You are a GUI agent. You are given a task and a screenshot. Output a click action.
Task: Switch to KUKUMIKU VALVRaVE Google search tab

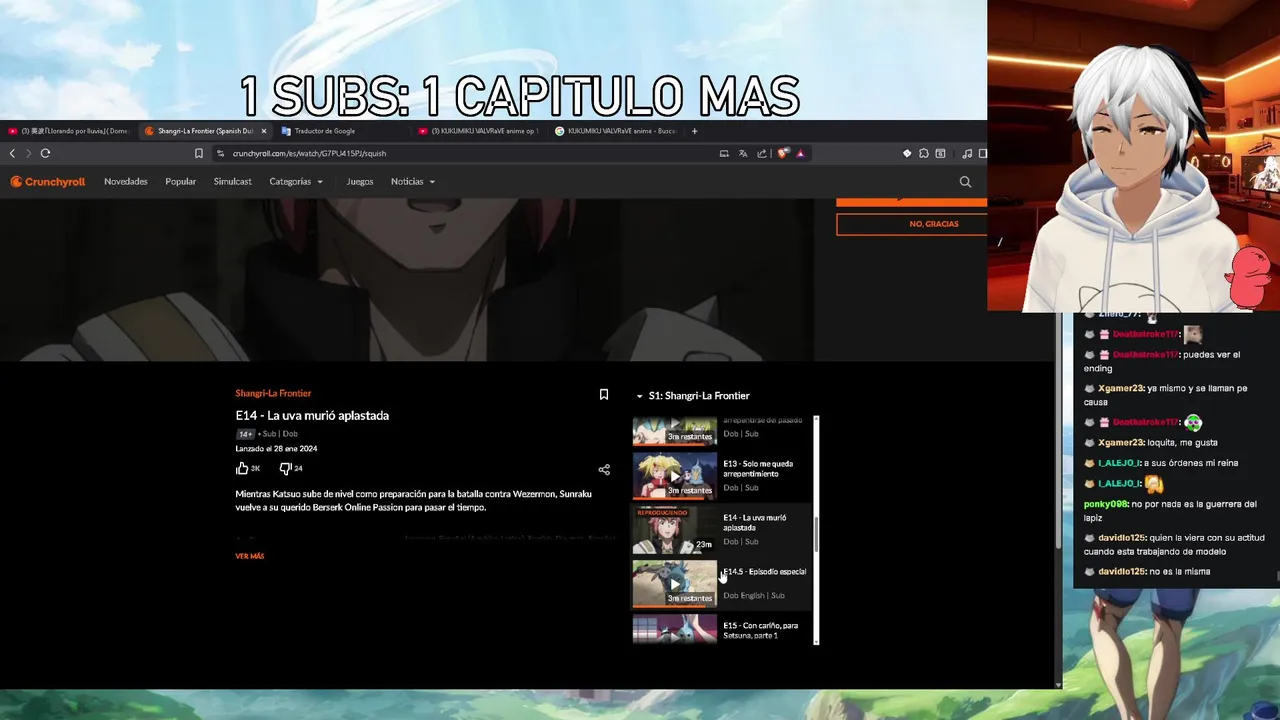(615, 131)
